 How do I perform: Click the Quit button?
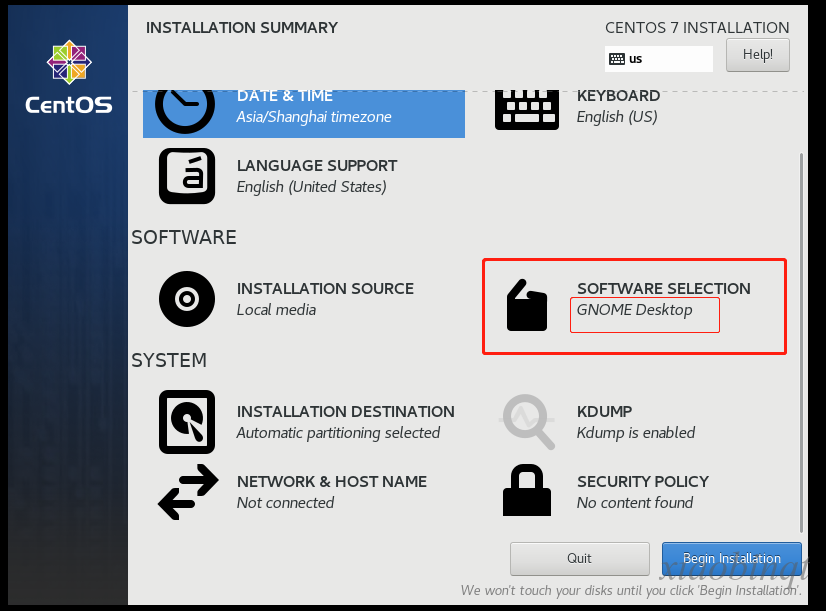coord(579,559)
